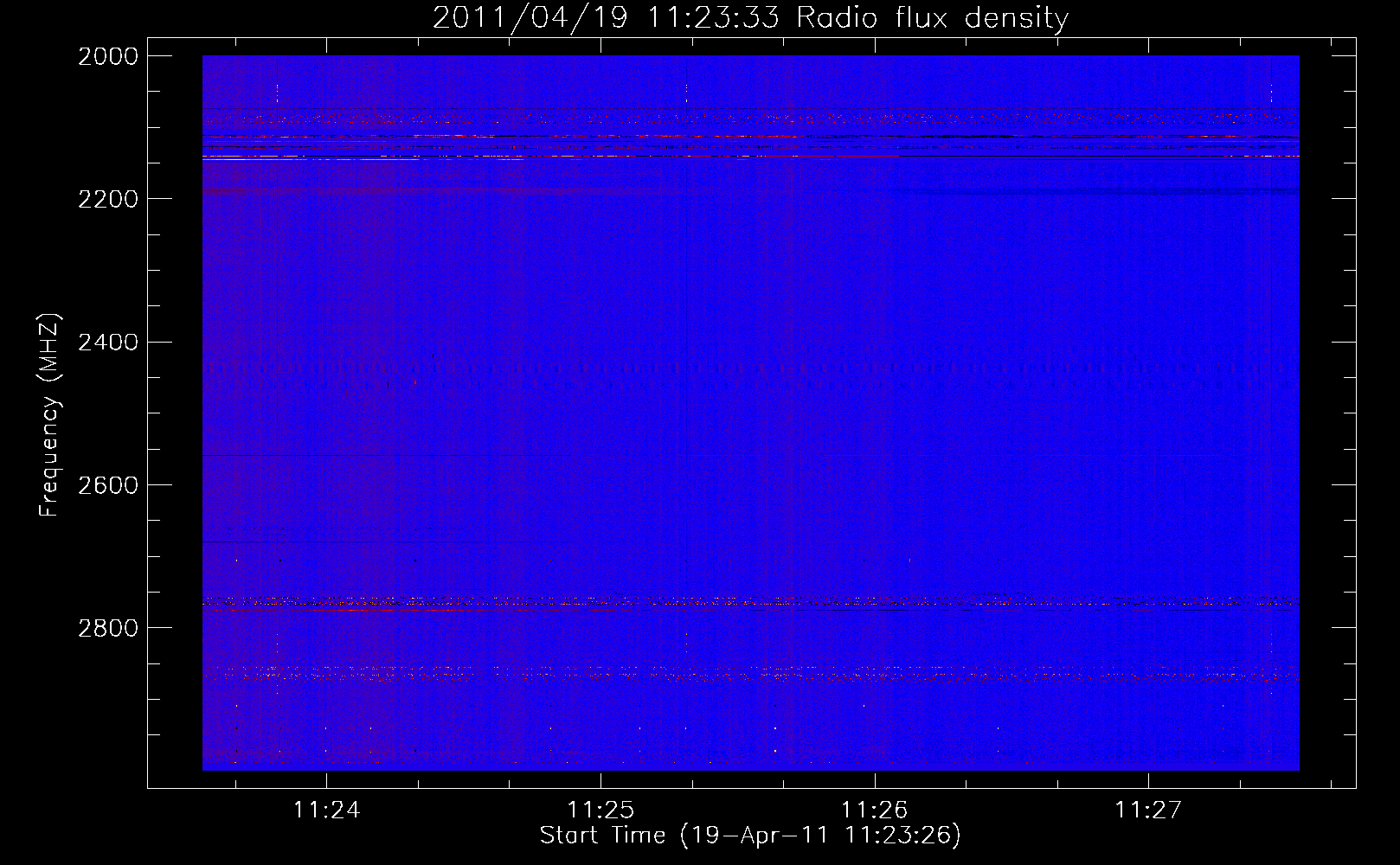This screenshot has height=865, width=1400.
Task: Click the 11:24 time axis label
Action: click(326, 811)
